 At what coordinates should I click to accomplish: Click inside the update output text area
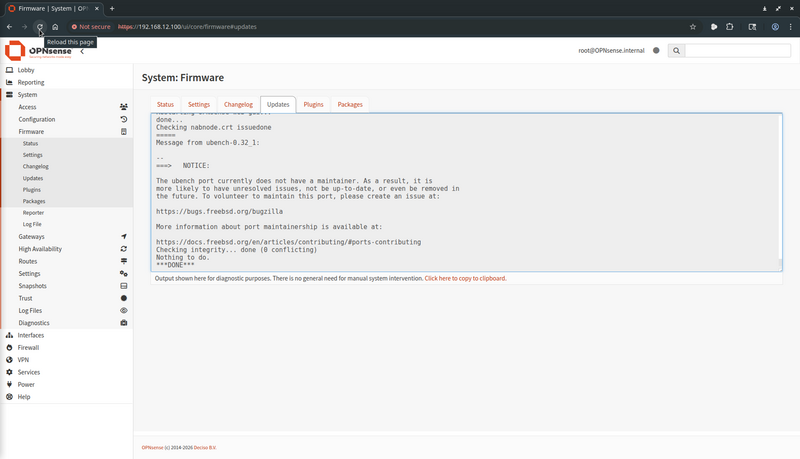coord(466,192)
